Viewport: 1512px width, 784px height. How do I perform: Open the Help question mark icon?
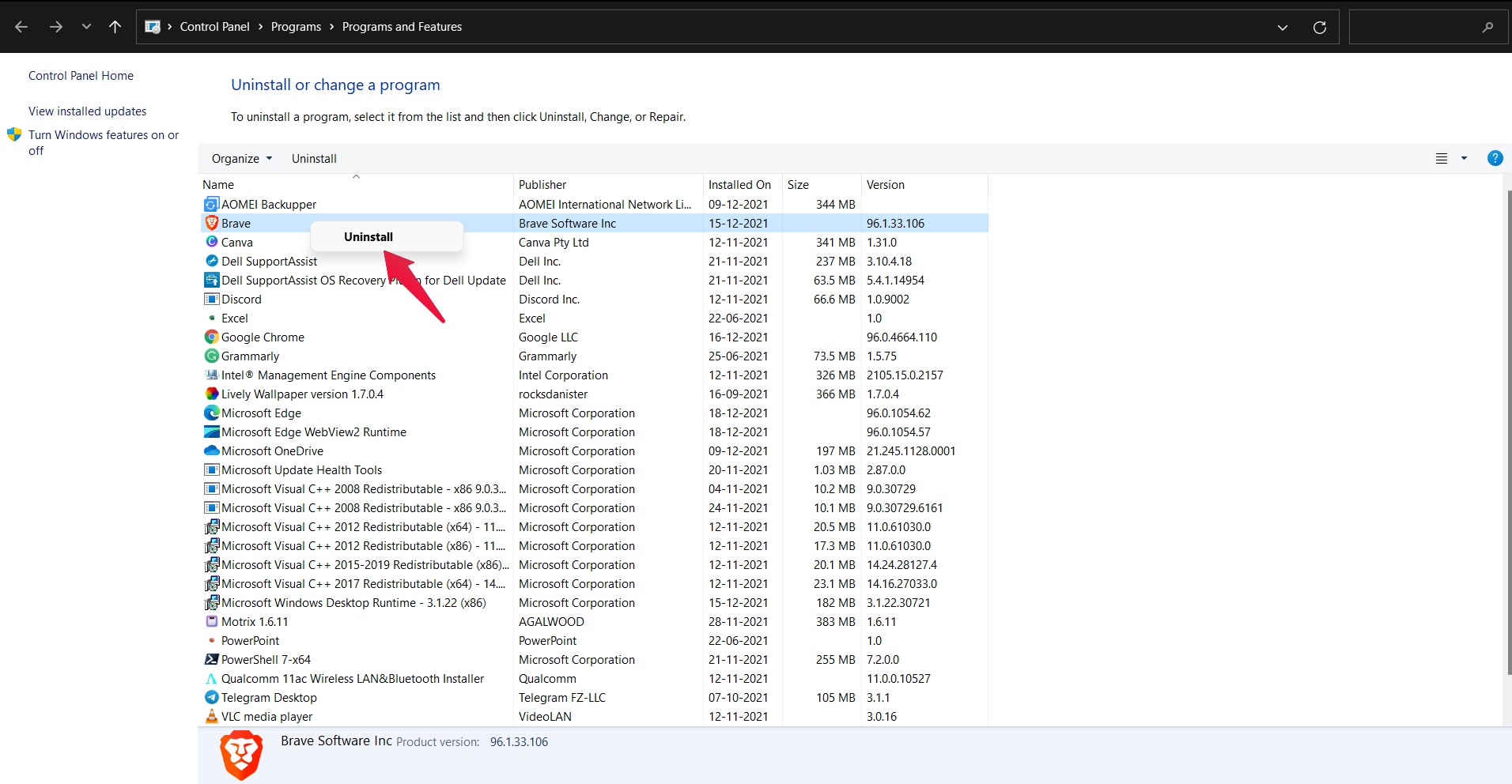(x=1495, y=158)
